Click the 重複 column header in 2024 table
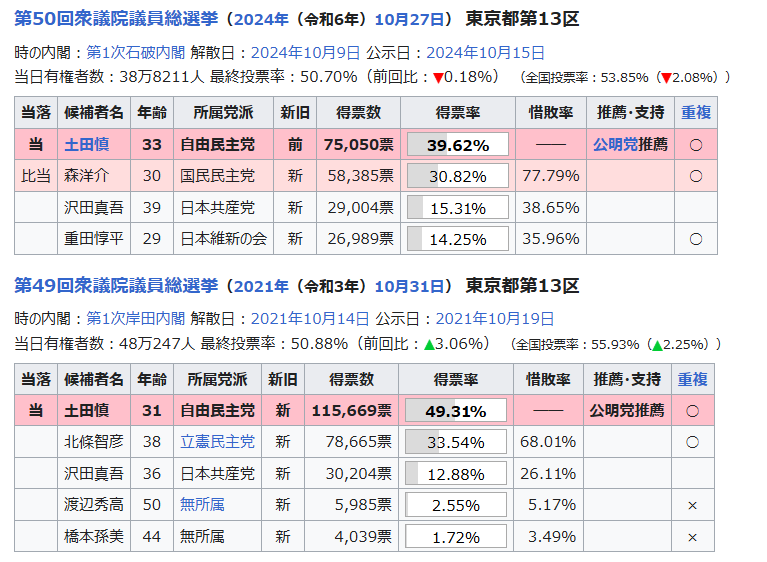The height and width of the screenshot is (562, 767). 695,113
